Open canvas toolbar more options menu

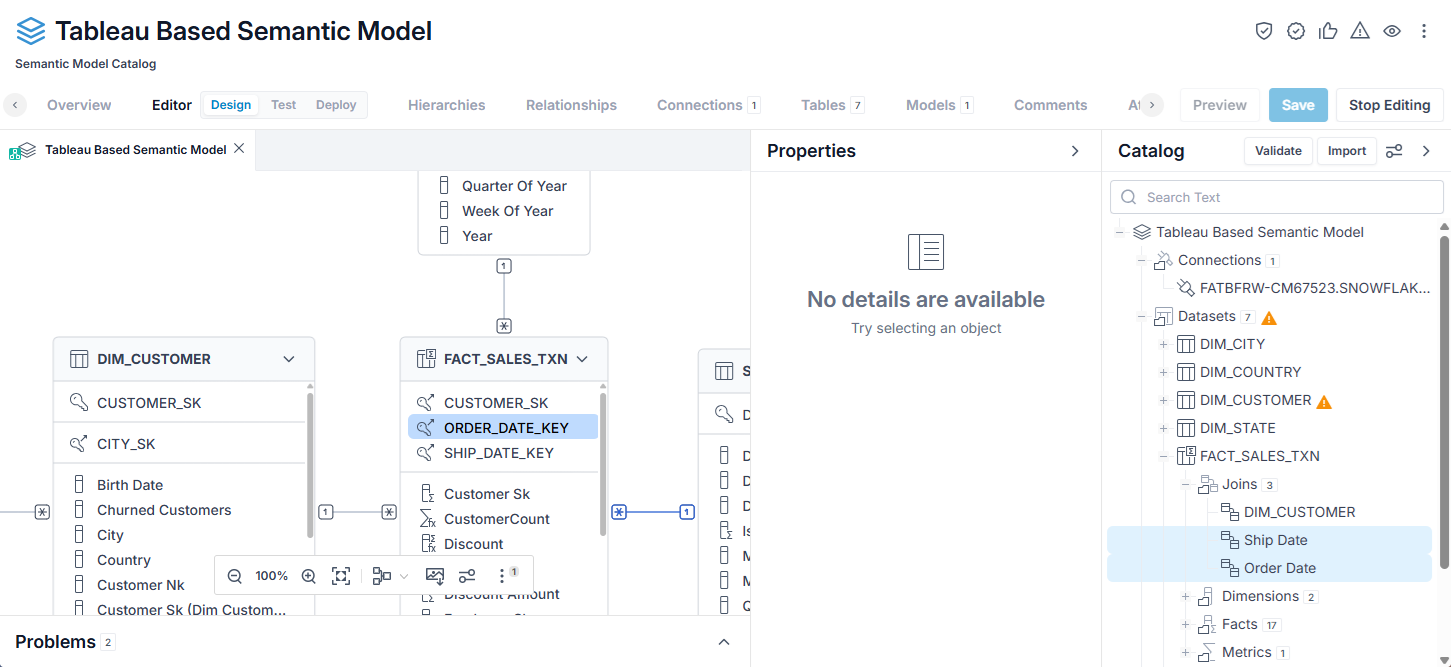coord(502,576)
